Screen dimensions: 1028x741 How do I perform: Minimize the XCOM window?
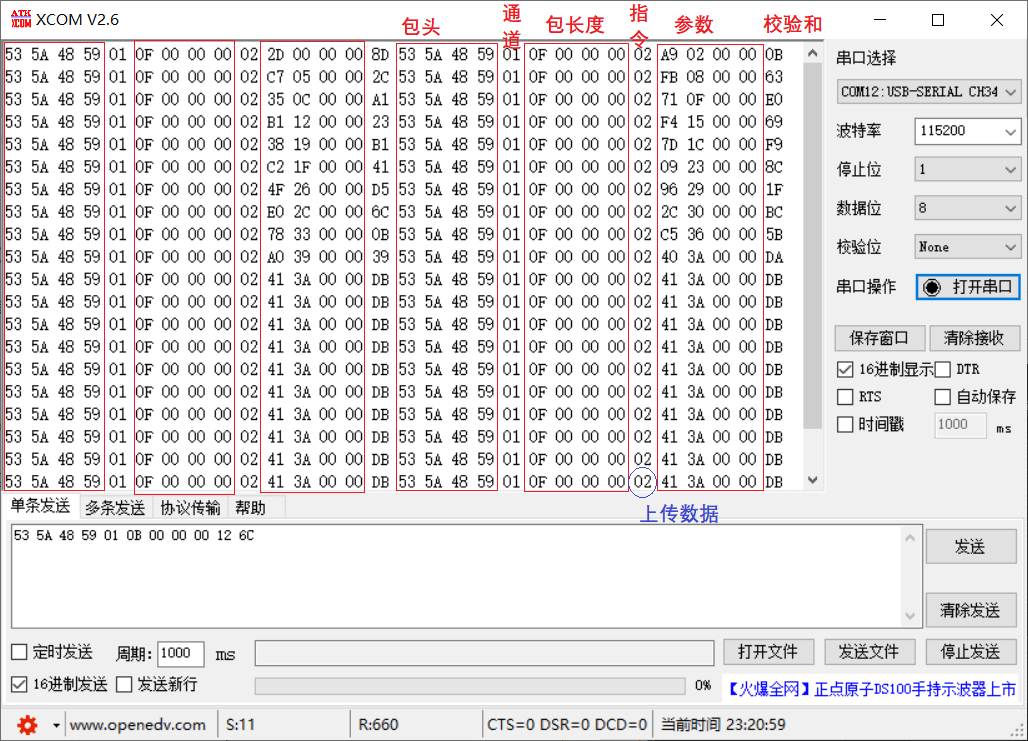click(x=880, y=20)
